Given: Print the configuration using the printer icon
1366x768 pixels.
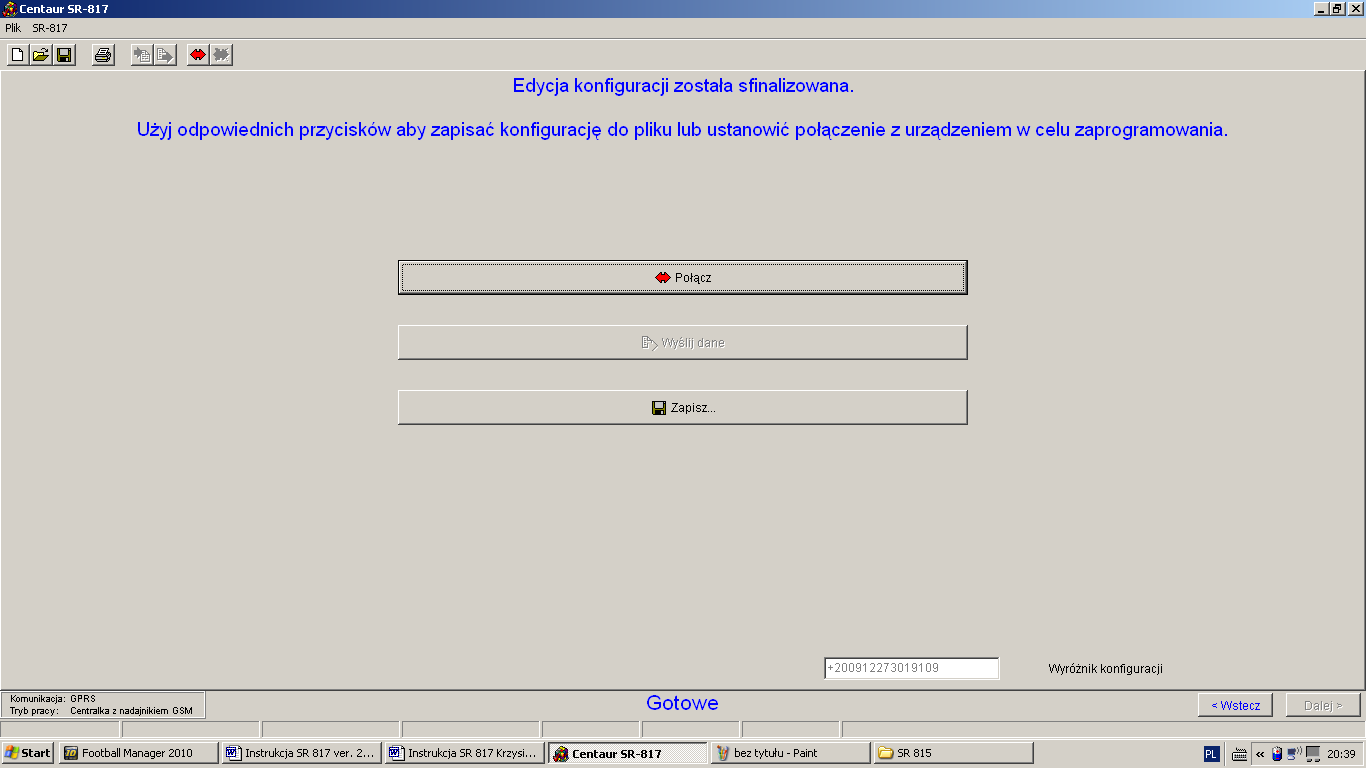Looking at the screenshot, I should pyautogui.click(x=103, y=55).
